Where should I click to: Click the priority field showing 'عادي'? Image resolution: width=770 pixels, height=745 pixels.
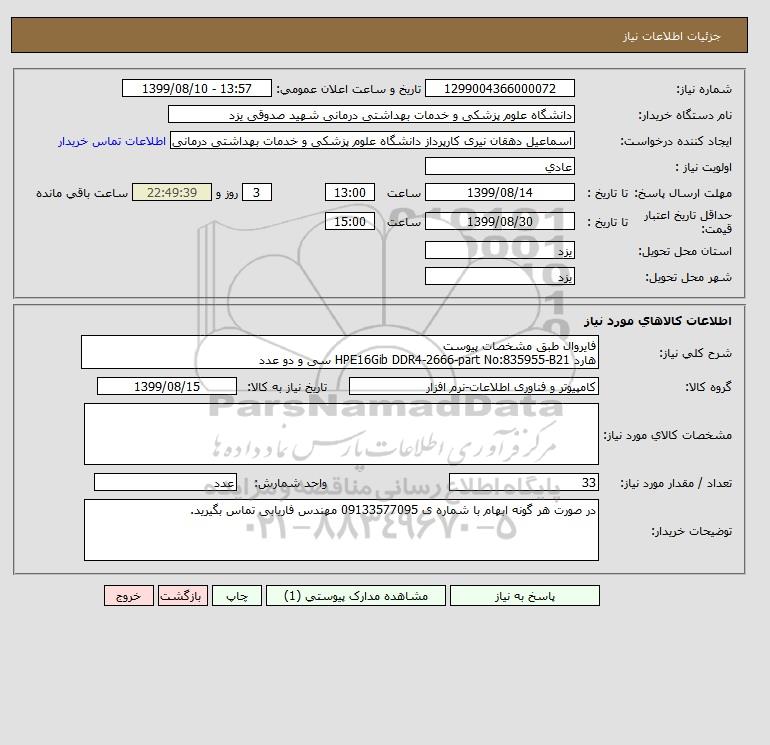tap(499, 166)
